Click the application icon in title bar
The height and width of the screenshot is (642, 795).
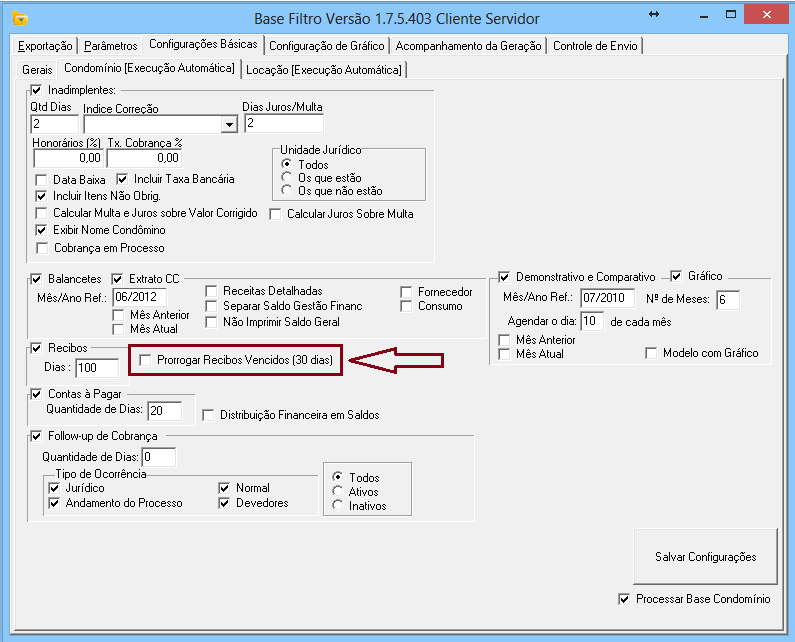click(x=17, y=18)
